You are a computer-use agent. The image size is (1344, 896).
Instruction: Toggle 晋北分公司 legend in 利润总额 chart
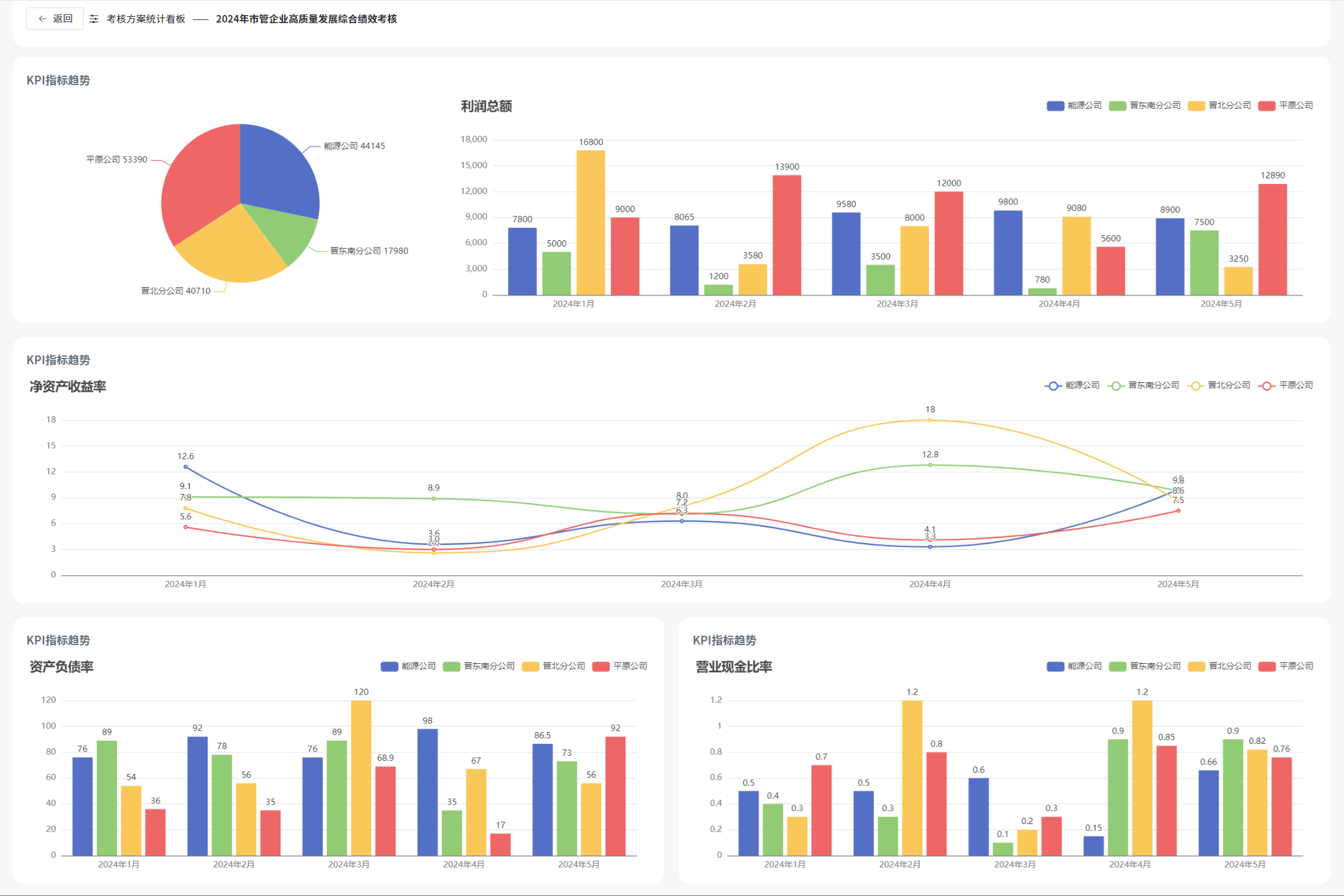(1219, 106)
